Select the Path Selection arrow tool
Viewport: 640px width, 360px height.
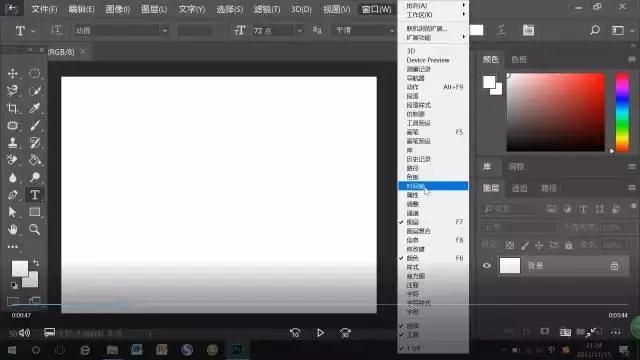(13, 212)
